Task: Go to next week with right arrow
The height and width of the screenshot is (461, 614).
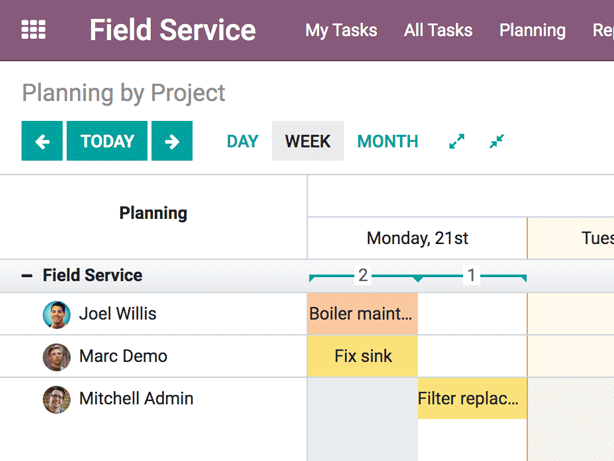Action: 172,141
